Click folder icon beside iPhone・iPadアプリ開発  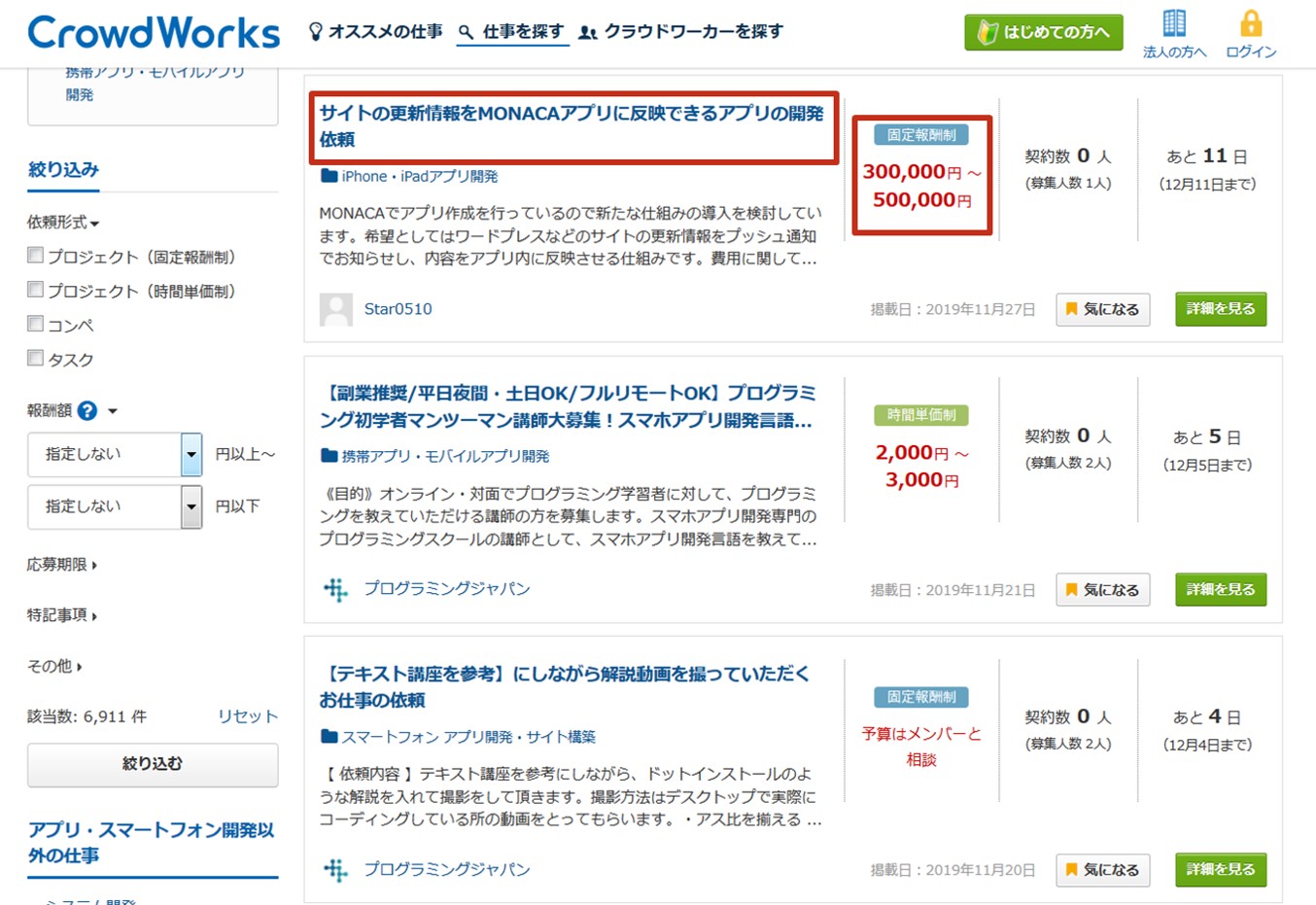click(x=329, y=176)
